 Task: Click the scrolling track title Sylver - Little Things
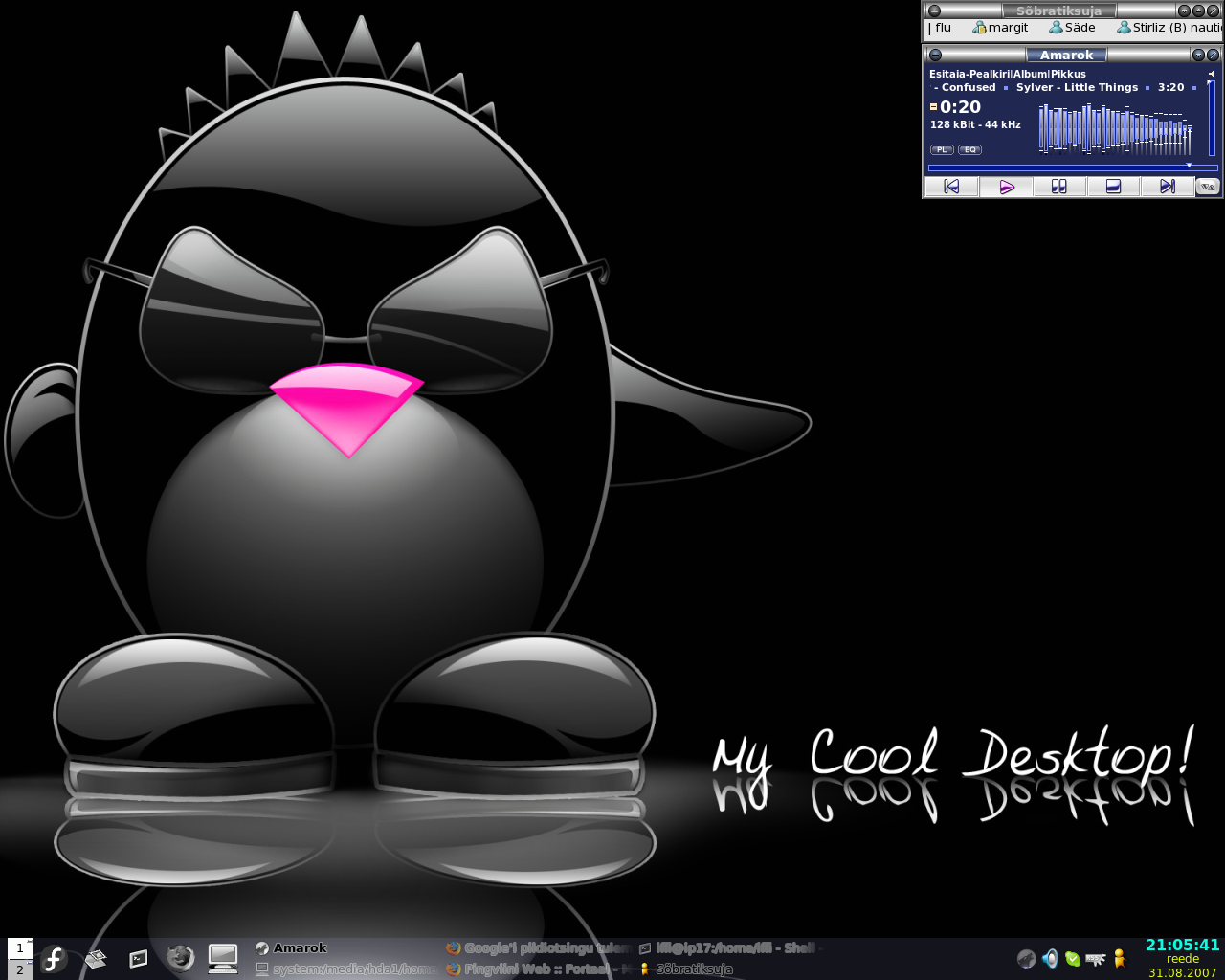pyautogui.click(x=1077, y=87)
